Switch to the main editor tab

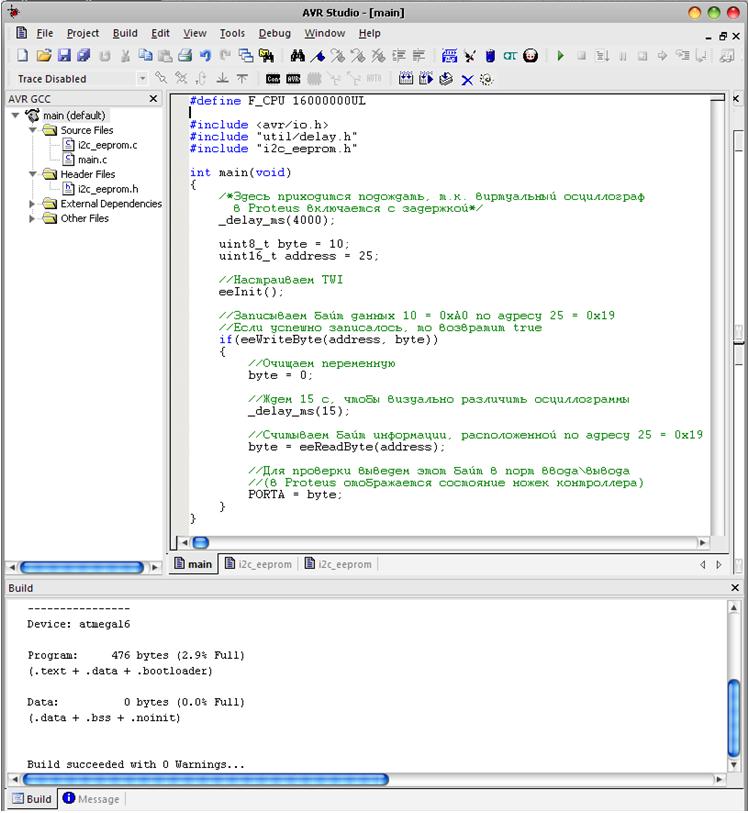pos(193,564)
